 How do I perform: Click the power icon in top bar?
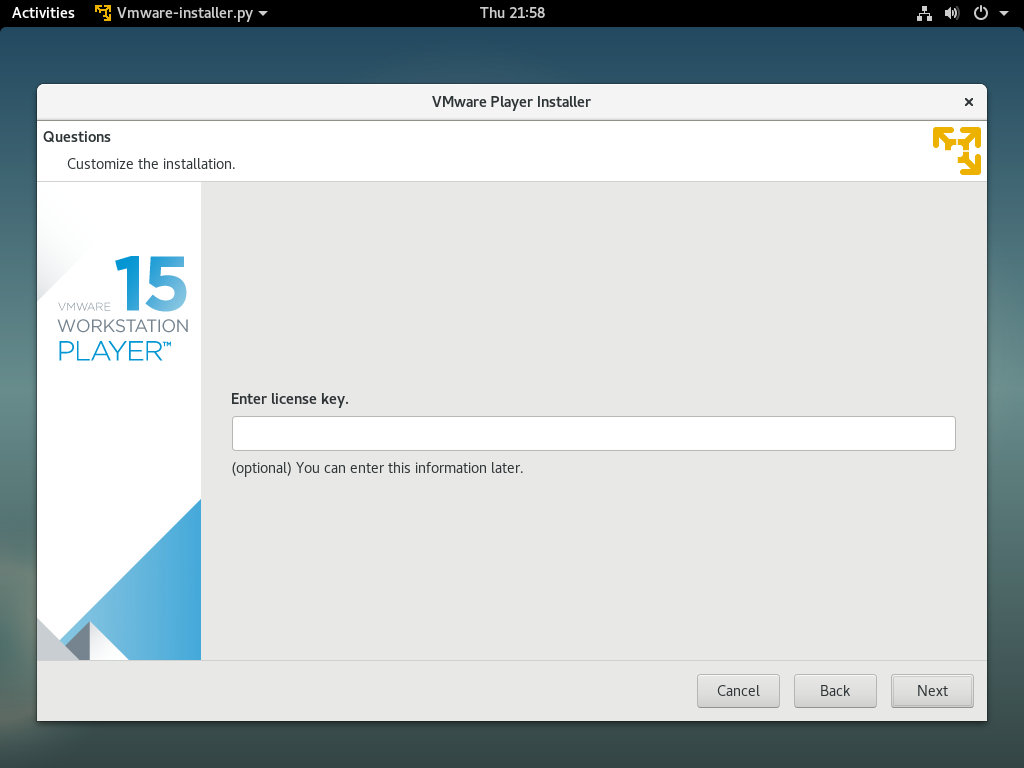click(980, 13)
